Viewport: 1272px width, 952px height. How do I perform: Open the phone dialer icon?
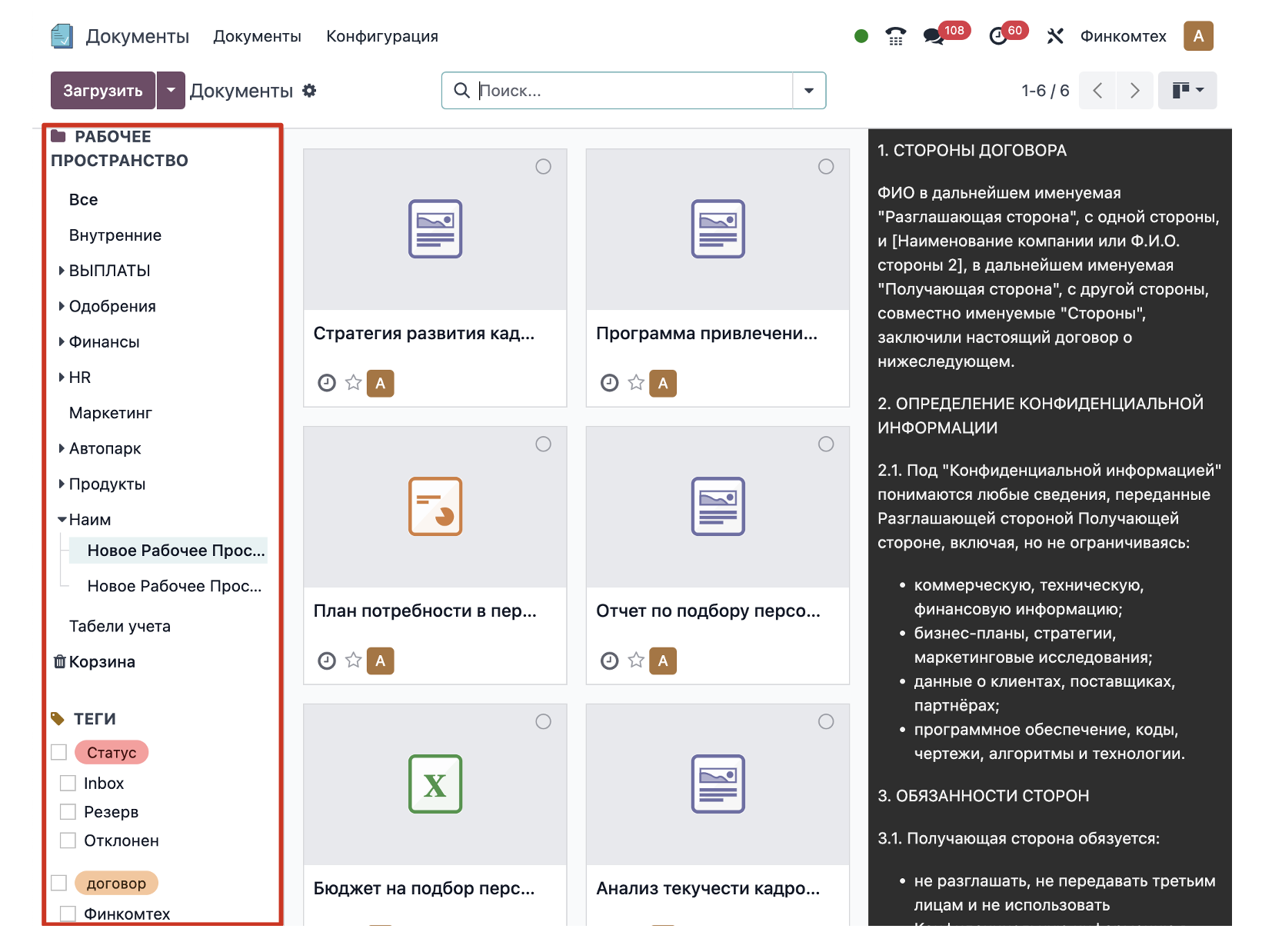tap(895, 36)
